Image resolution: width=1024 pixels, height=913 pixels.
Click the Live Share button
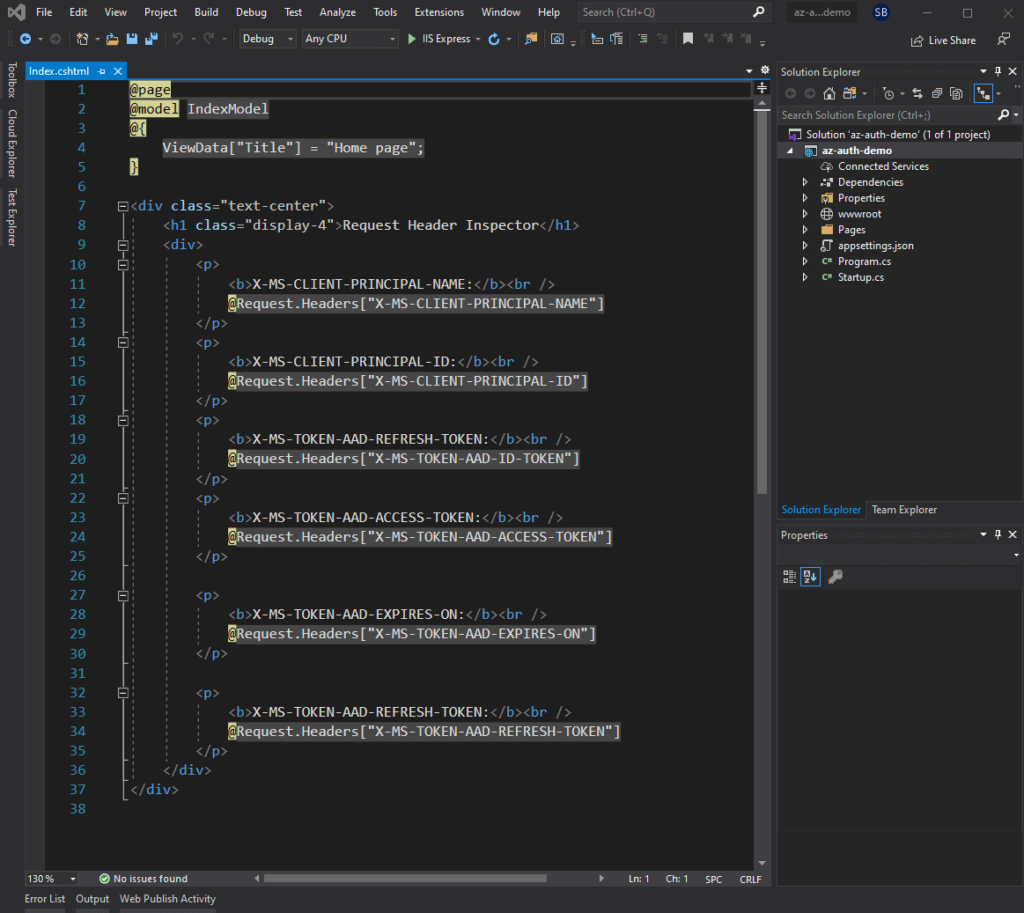[x=944, y=40]
